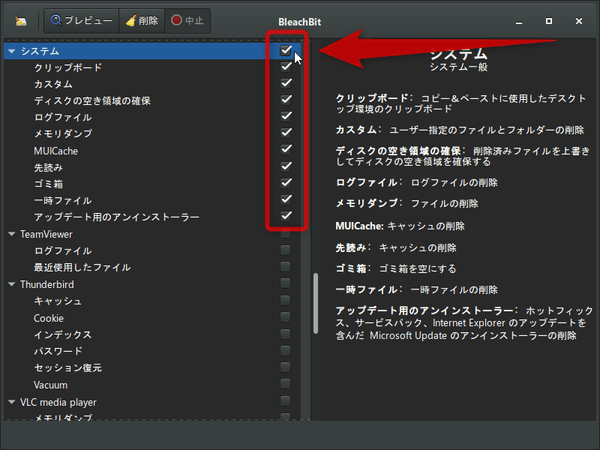The height and width of the screenshot is (450, 600).
Task: Maximize the BleachBit window
Action: (549, 21)
